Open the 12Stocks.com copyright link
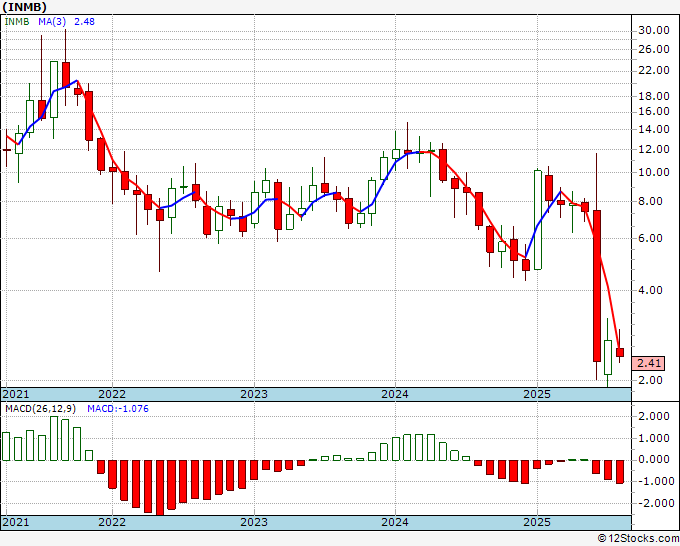Image resolution: width=680 pixels, height=546 pixels. 638,539
